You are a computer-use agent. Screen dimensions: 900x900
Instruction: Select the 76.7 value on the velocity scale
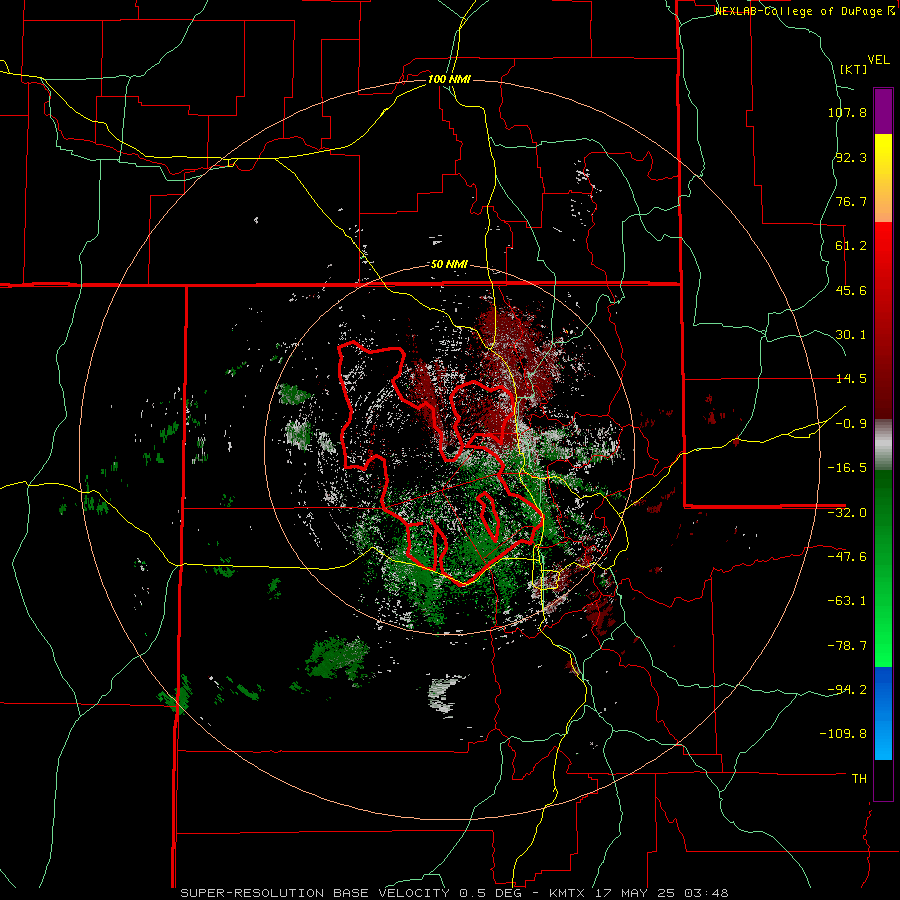point(851,201)
